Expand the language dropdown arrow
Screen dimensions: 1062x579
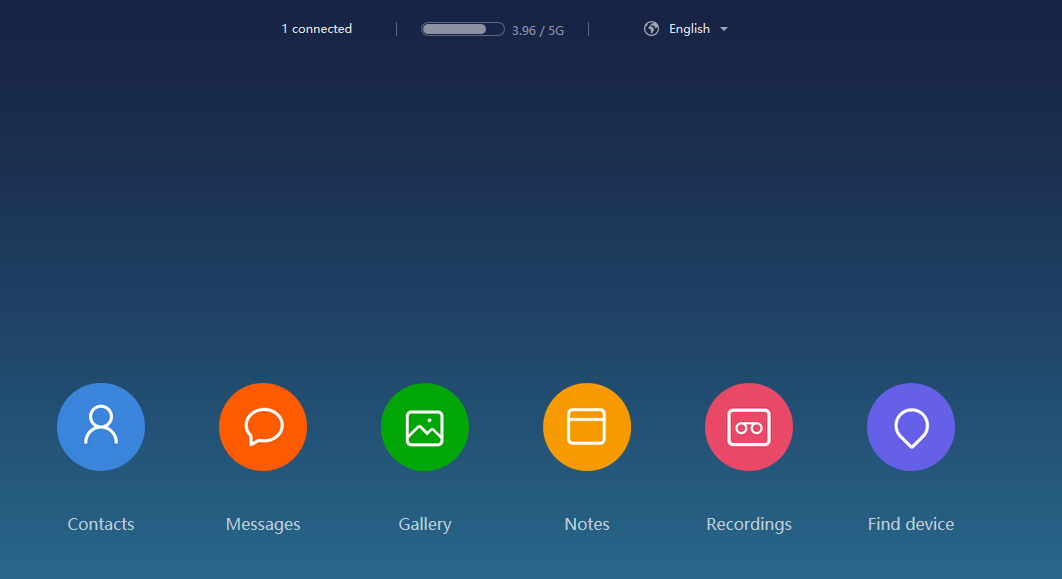click(x=724, y=30)
